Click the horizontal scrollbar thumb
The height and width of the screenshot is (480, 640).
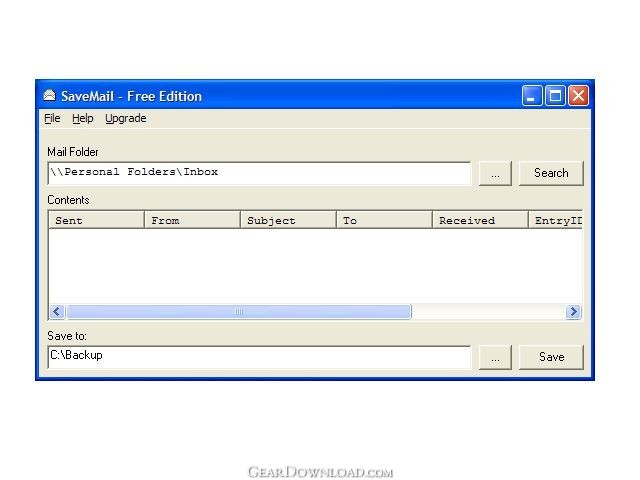coord(239,312)
